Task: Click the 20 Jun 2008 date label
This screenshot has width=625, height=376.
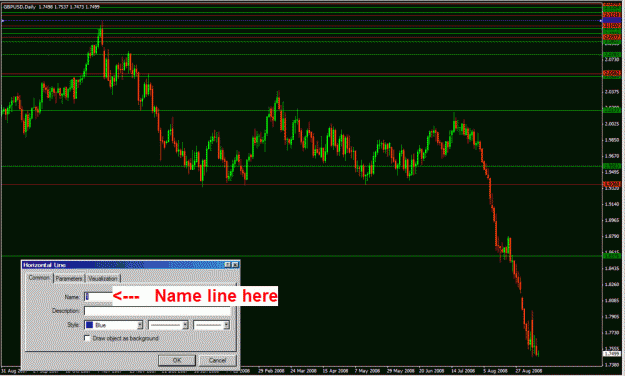Action: [432, 370]
